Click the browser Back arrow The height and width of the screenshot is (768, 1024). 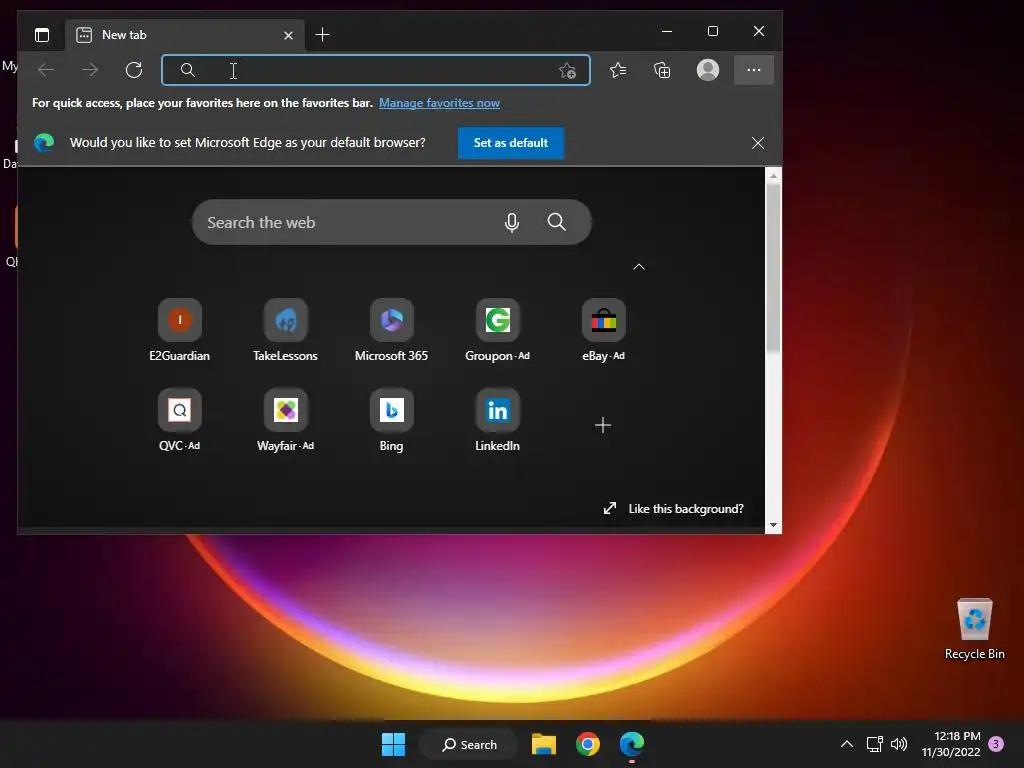pyautogui.click(x=46, y=70)
